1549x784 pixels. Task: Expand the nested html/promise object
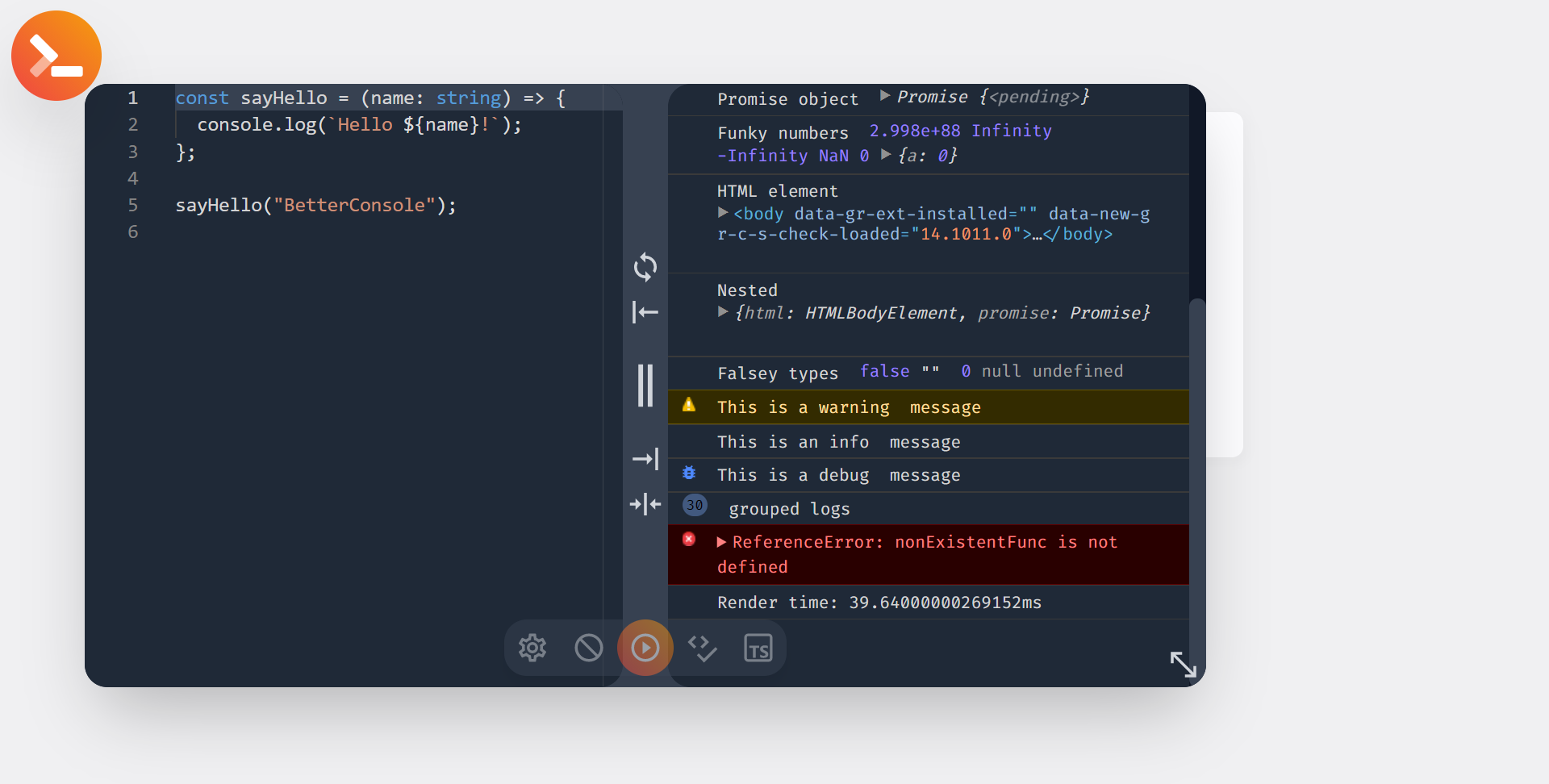723,312
